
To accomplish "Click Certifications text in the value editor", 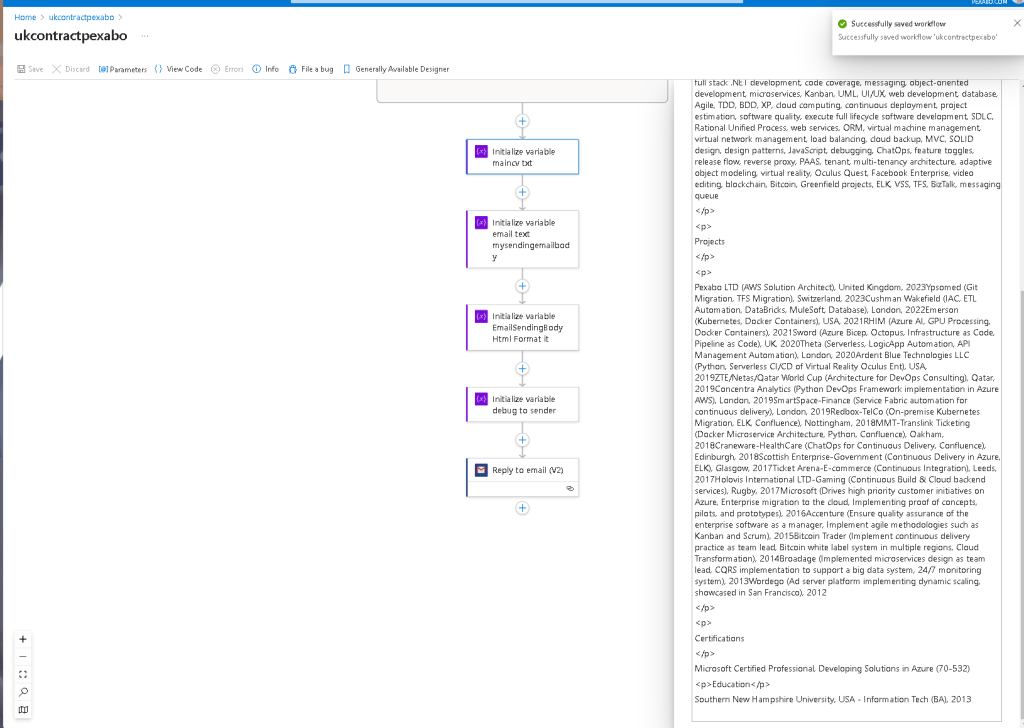I will point(719,639).
